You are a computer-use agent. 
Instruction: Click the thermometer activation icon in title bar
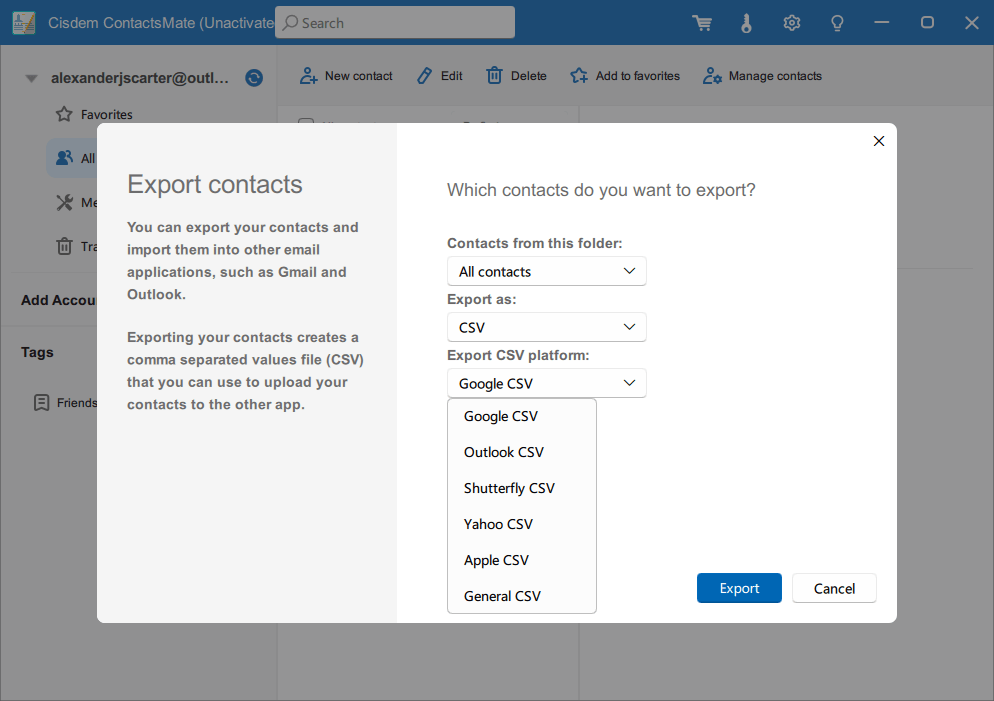pos(746,23)
